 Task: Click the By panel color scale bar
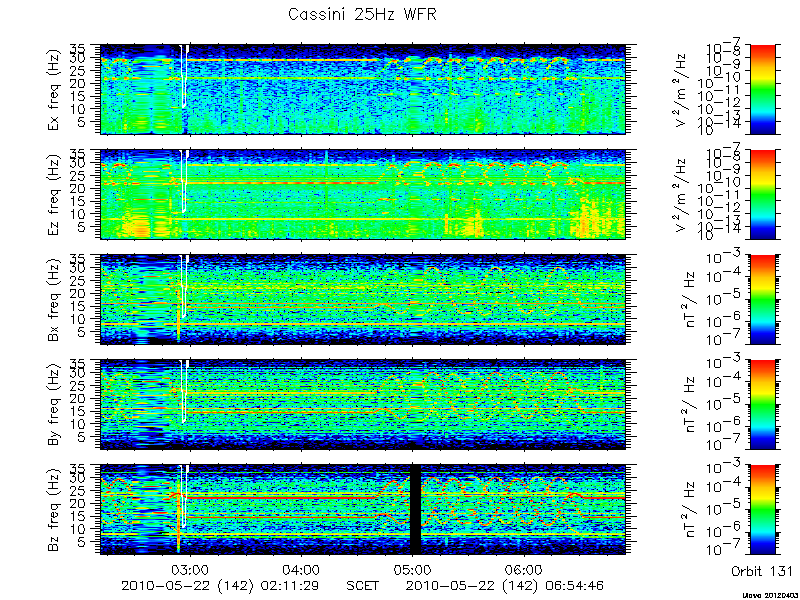762,405
